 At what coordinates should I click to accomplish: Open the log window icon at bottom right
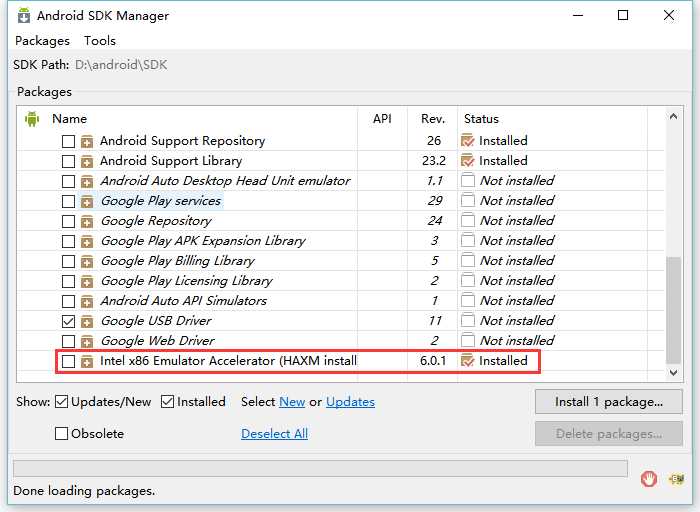pos(676,479)
